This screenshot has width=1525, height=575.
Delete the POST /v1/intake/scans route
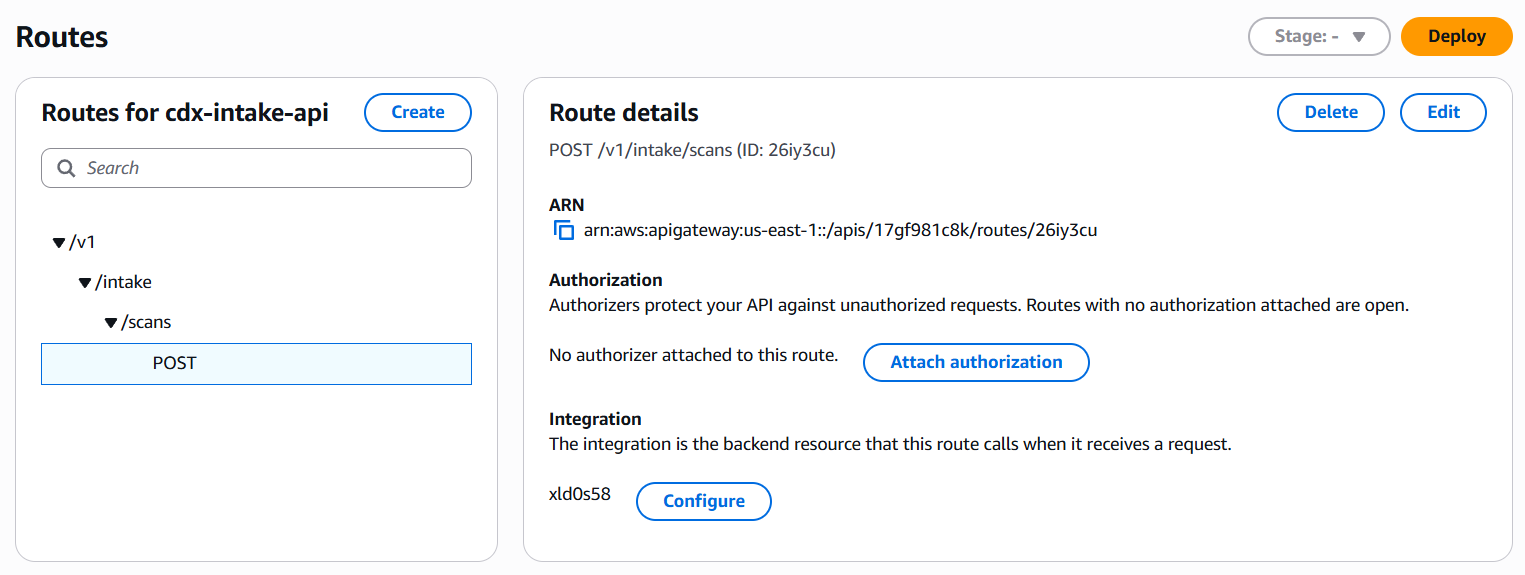(1330, 112)
